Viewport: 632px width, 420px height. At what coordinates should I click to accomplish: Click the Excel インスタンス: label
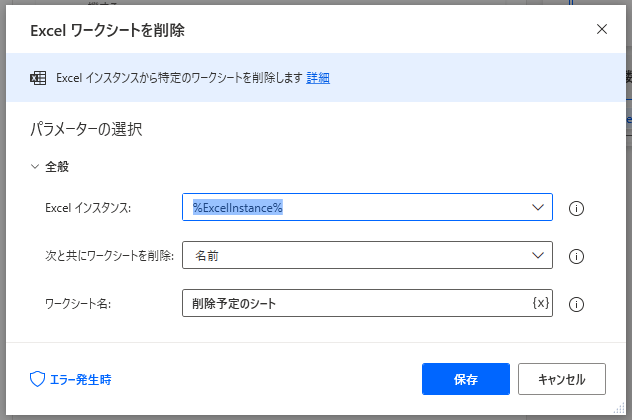click(x=88, y=208)
